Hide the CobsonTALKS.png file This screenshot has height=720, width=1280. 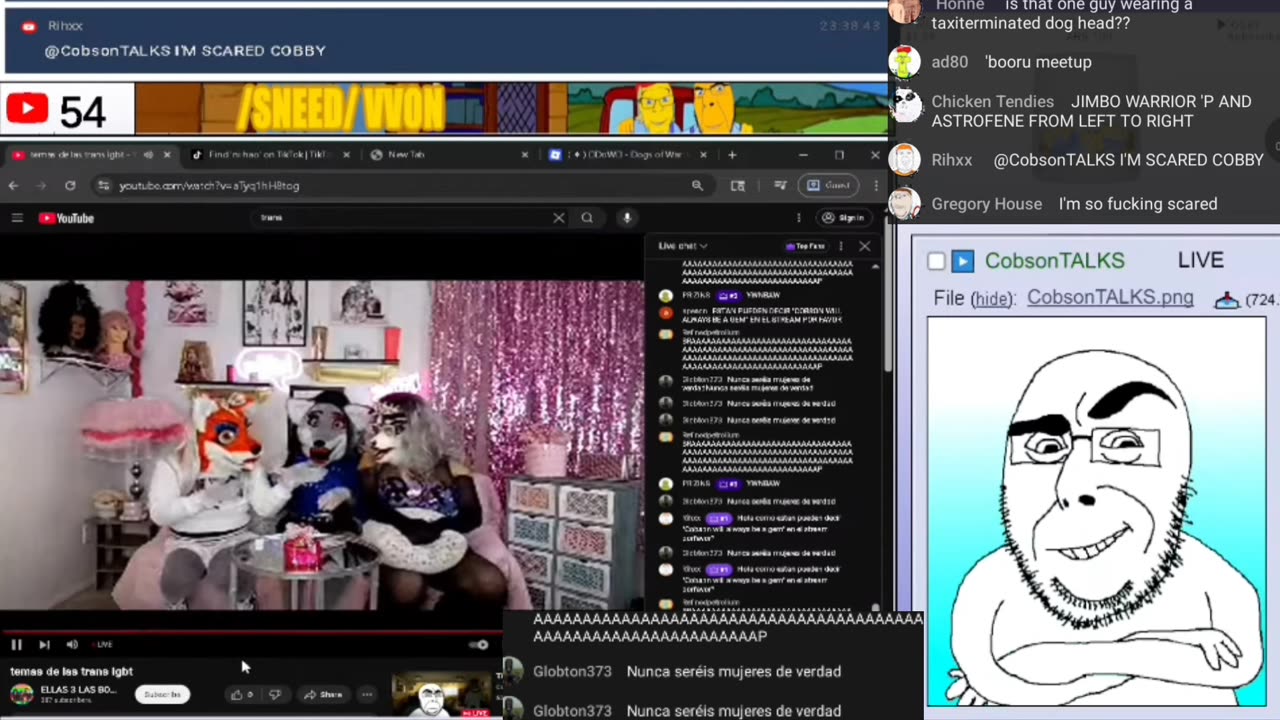tap(991, 299)
